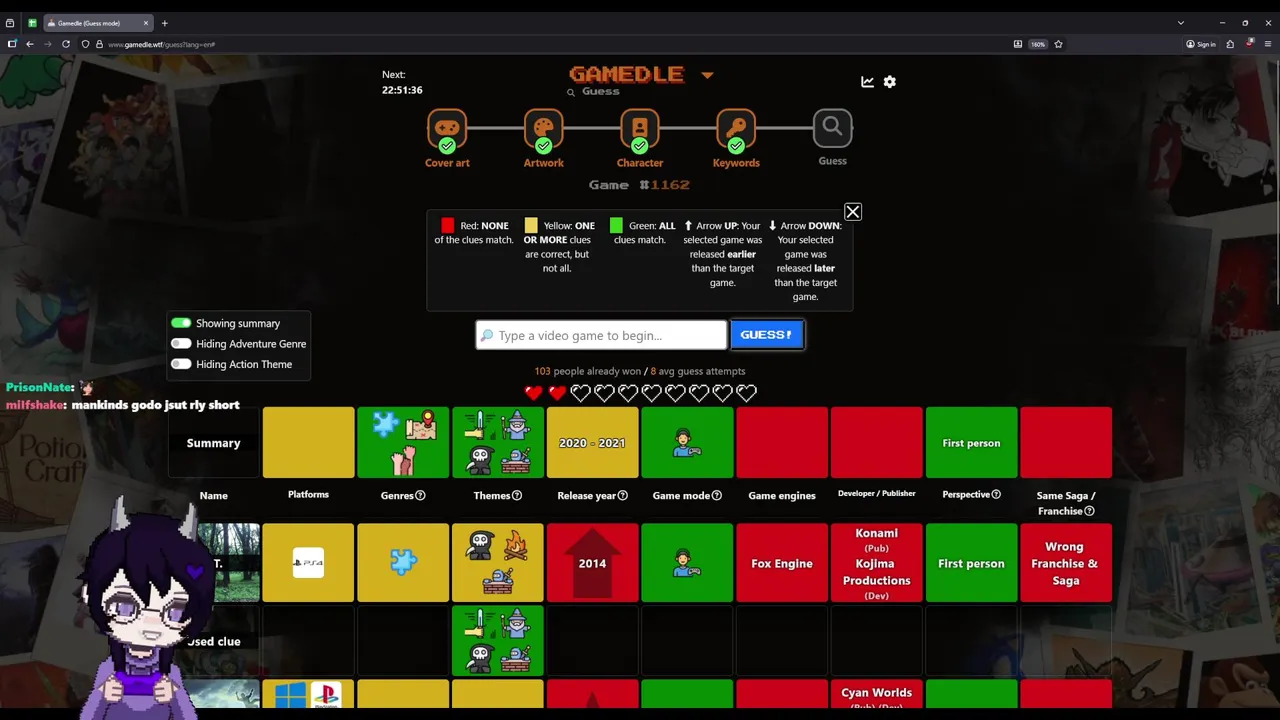Click the Same Saga / Franchise help icon

tap(1089, 511)
